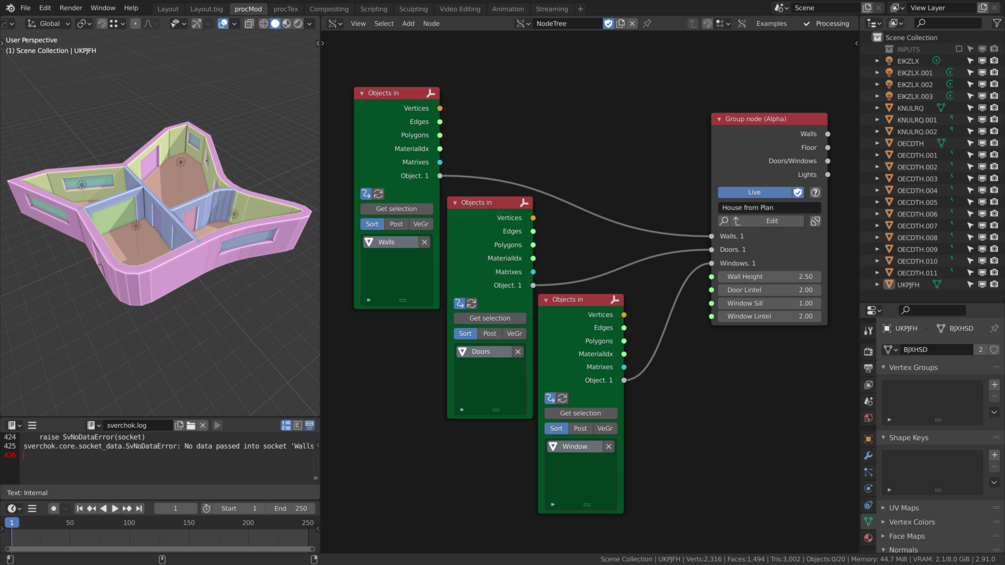Expand the EIKZLX.001 tree item
Viewport: 1005px width, 565px height.
877,73
